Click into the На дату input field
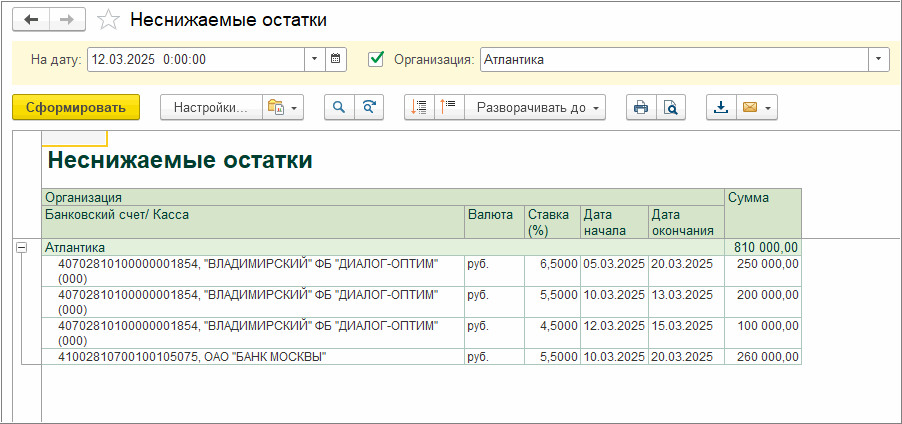 click(195, 59)
